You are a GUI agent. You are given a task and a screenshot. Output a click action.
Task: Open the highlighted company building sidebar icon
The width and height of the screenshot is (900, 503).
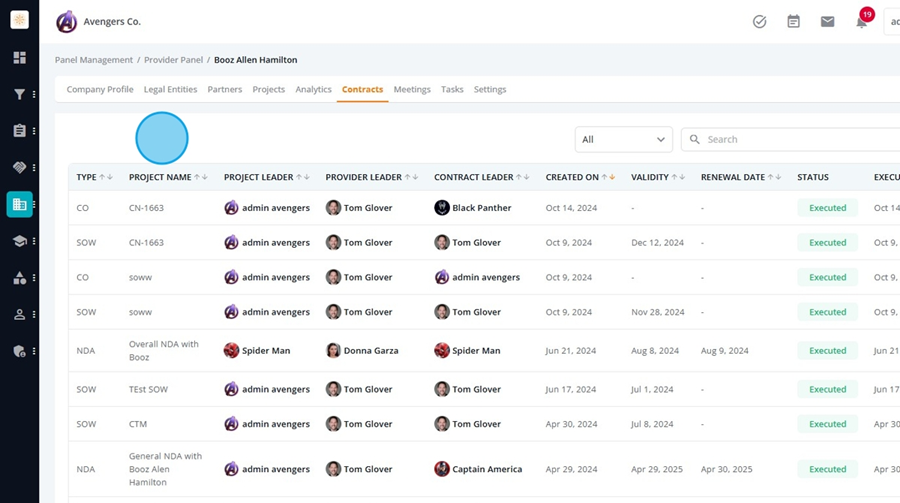pyautogui.click(x=20, y=204)
